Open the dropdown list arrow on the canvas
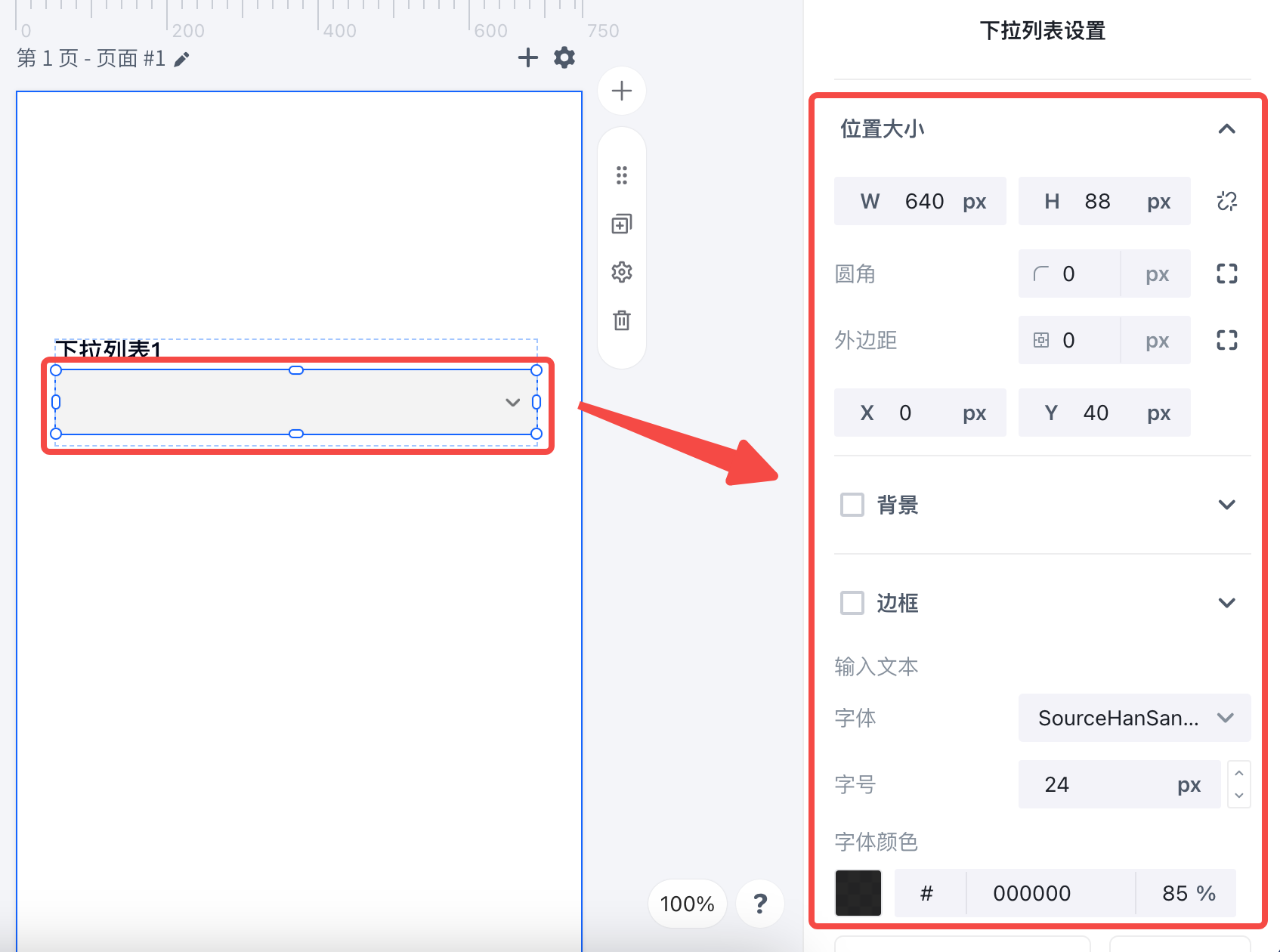The width and height of the screenshot is (1280, 952). click(512, 402)
